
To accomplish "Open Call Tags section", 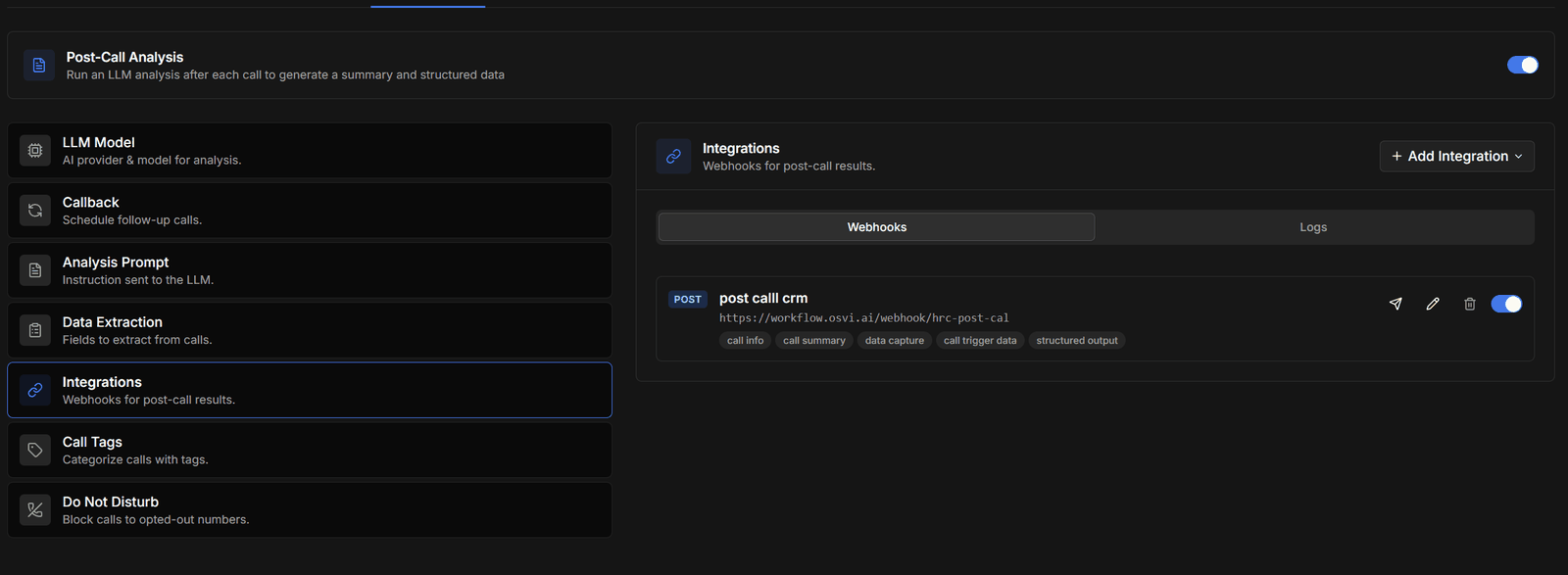I will 310,451.
